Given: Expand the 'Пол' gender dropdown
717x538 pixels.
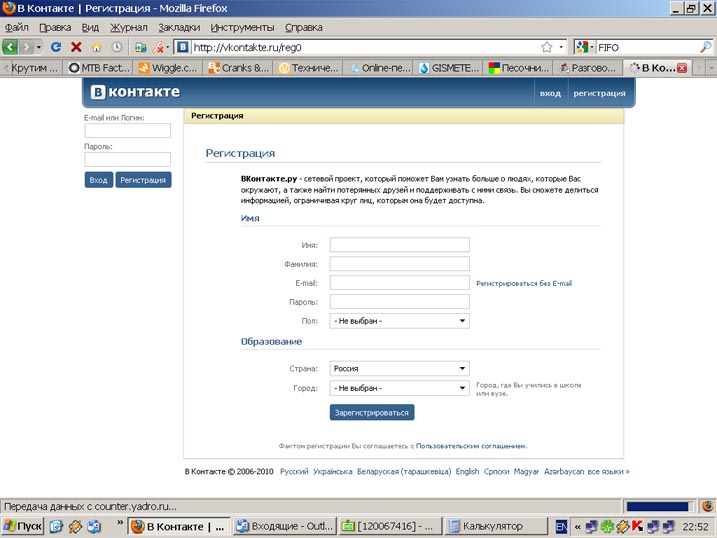Looking at the screenshot, I should click(400, 321).
